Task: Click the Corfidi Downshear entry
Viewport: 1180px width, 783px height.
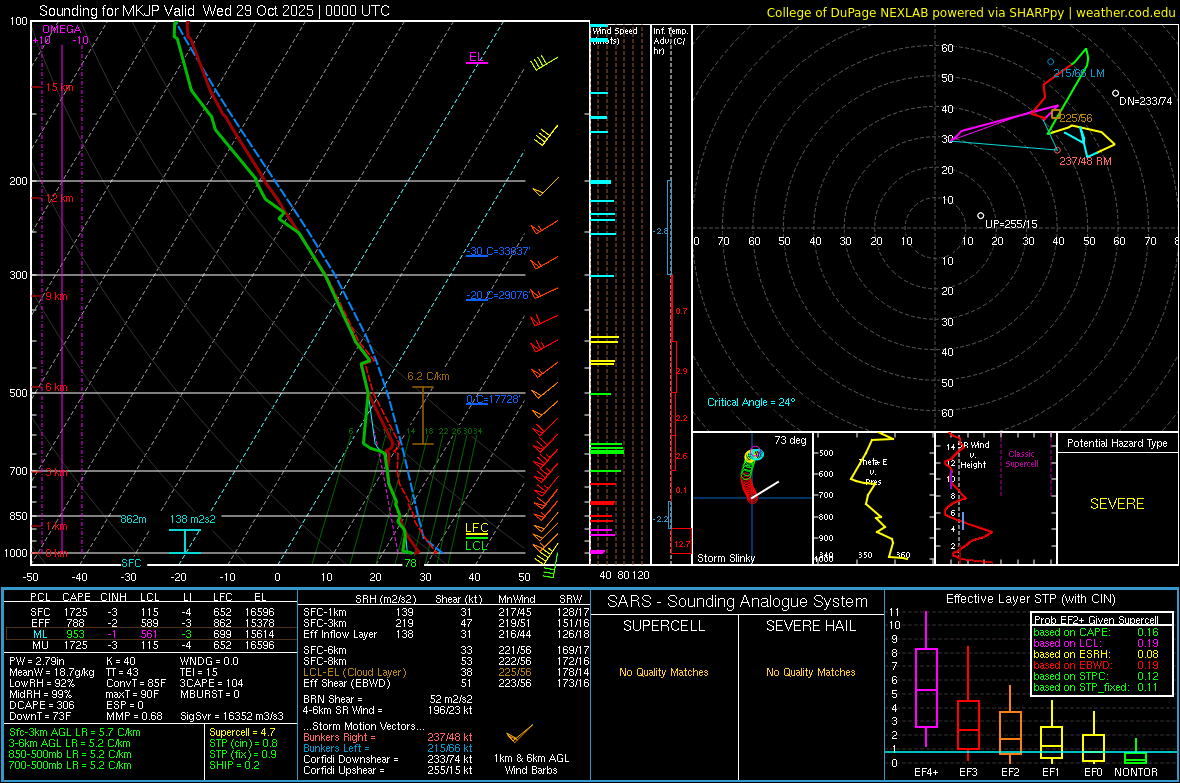Action: 388,760
